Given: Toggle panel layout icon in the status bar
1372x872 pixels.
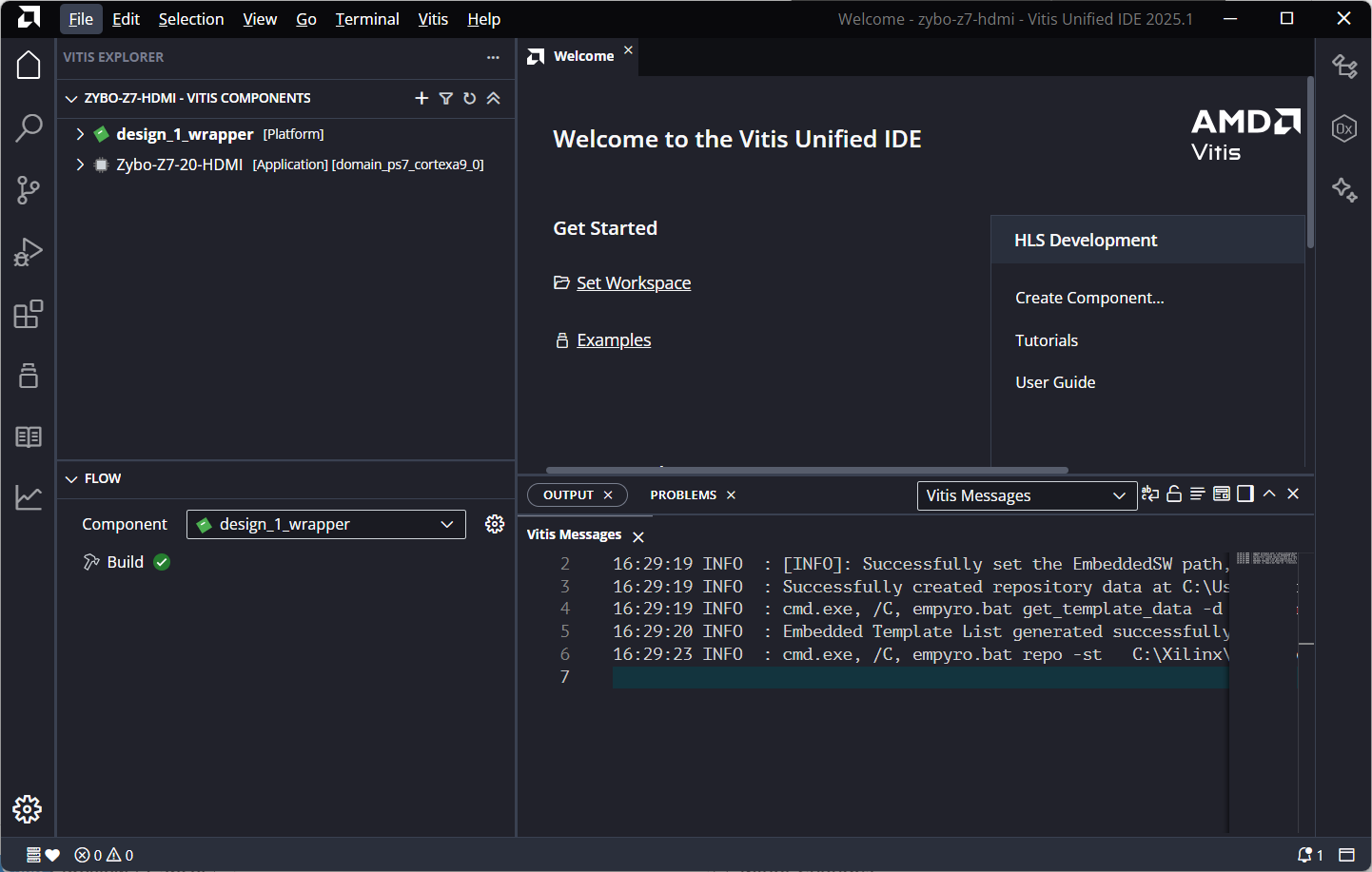Looking at the screenshot, I should click(1346, 855).
